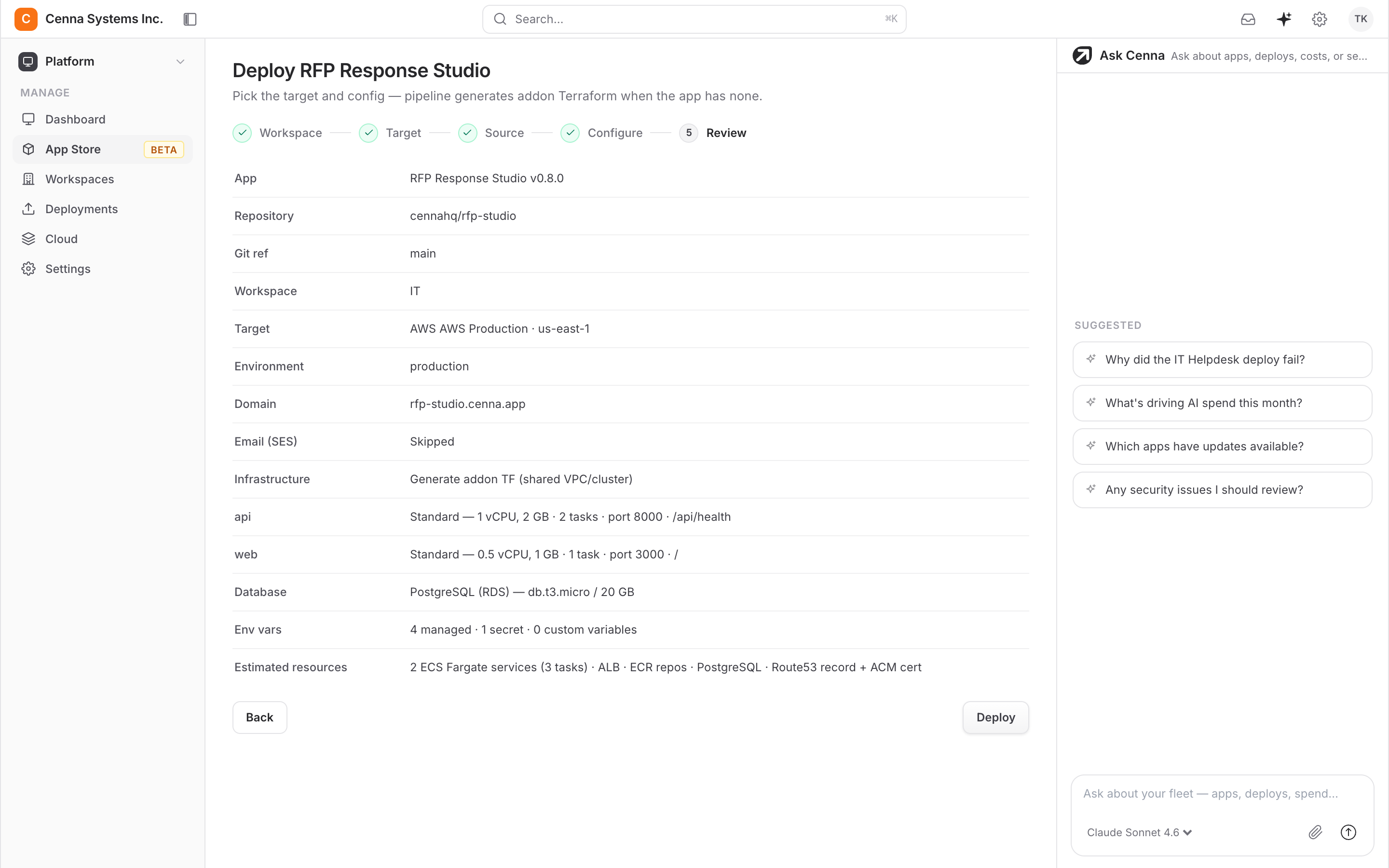The width and height of the screenshot is (1389, 868).
Task: Select "Which apps have updates available?" suggestion
Action: (1222, 446)
